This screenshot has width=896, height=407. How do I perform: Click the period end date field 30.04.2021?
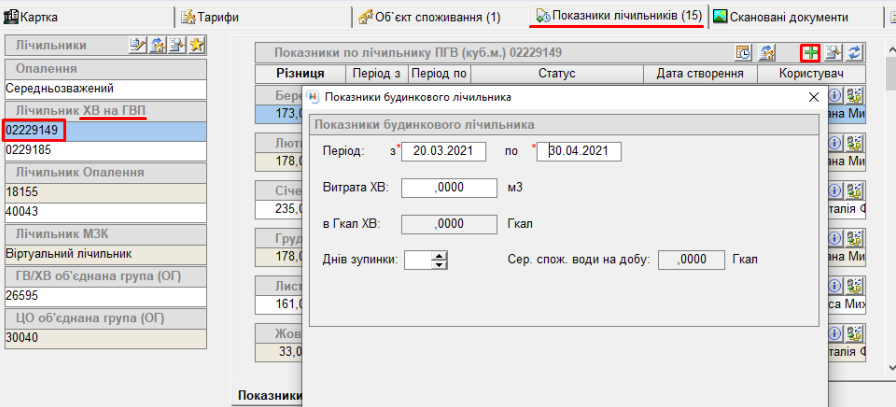tap(580, 151)
